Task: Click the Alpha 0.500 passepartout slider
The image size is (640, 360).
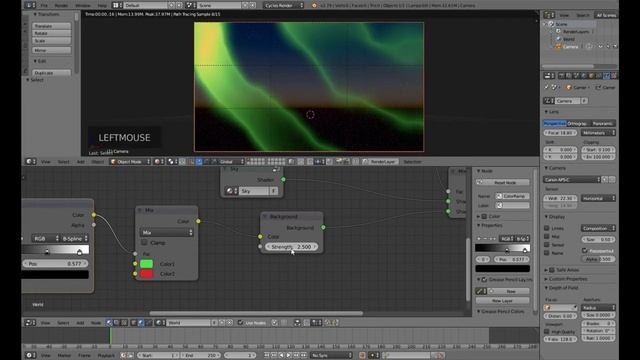Action: pyautogui.click(x=598, y=259)
